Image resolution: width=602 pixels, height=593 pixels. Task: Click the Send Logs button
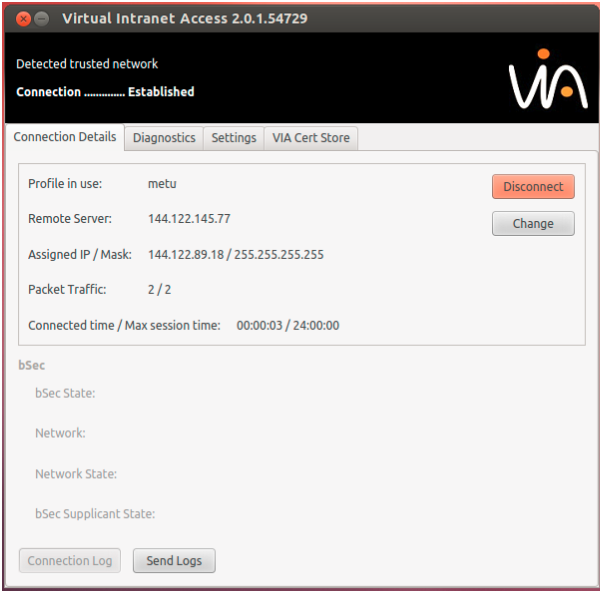[x=174, y=561]
